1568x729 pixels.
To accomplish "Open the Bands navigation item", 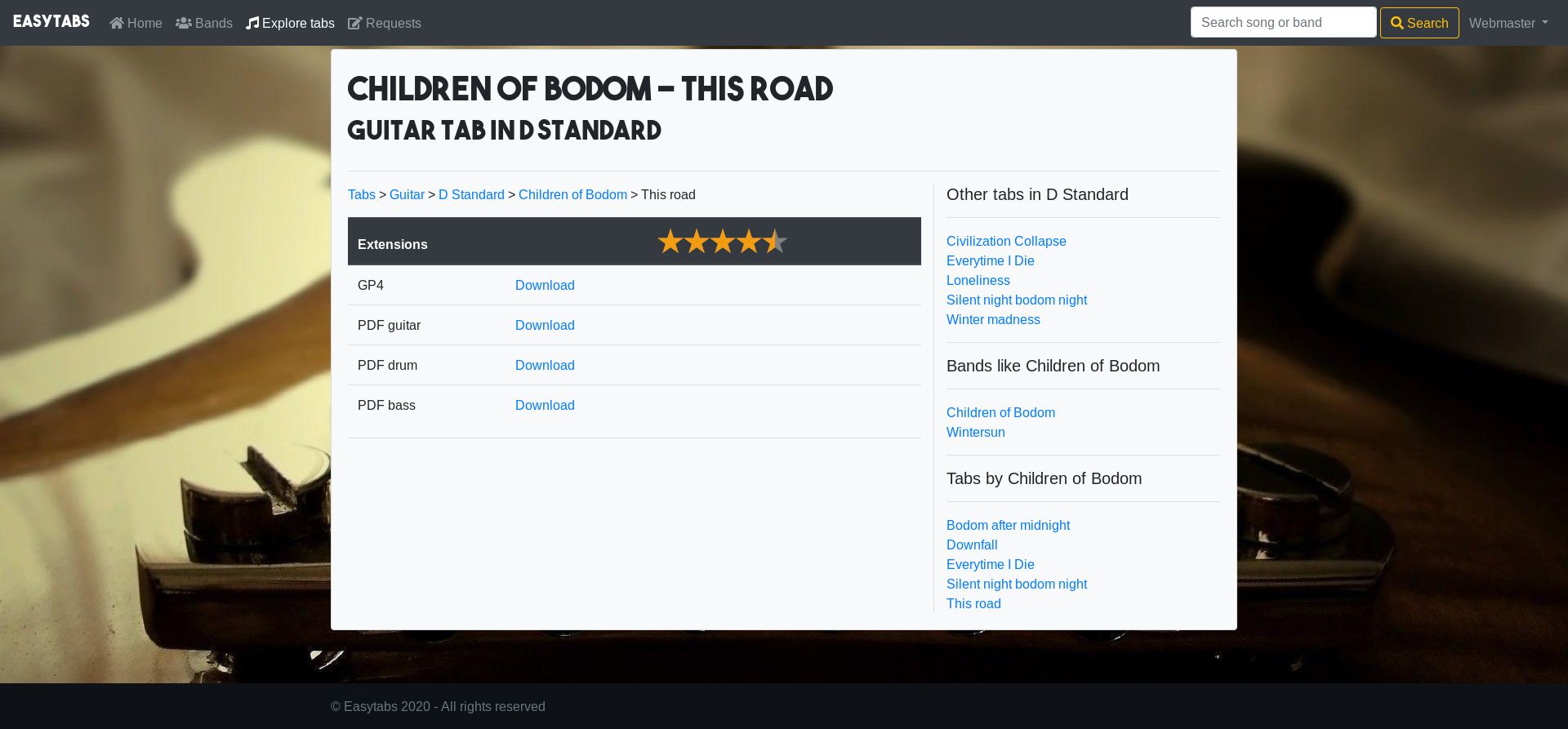I will (213, 23).
